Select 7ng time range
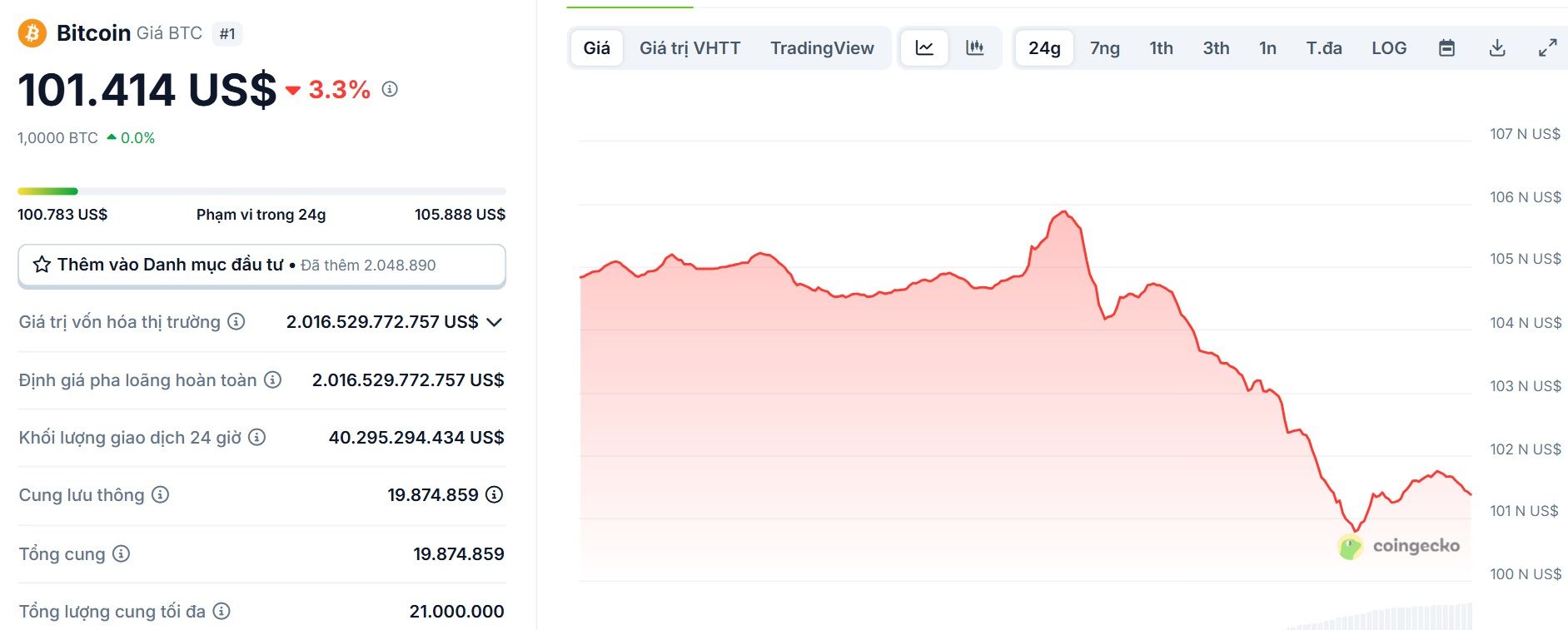This screenshot has height=630, width=1568. point(1105,47)
